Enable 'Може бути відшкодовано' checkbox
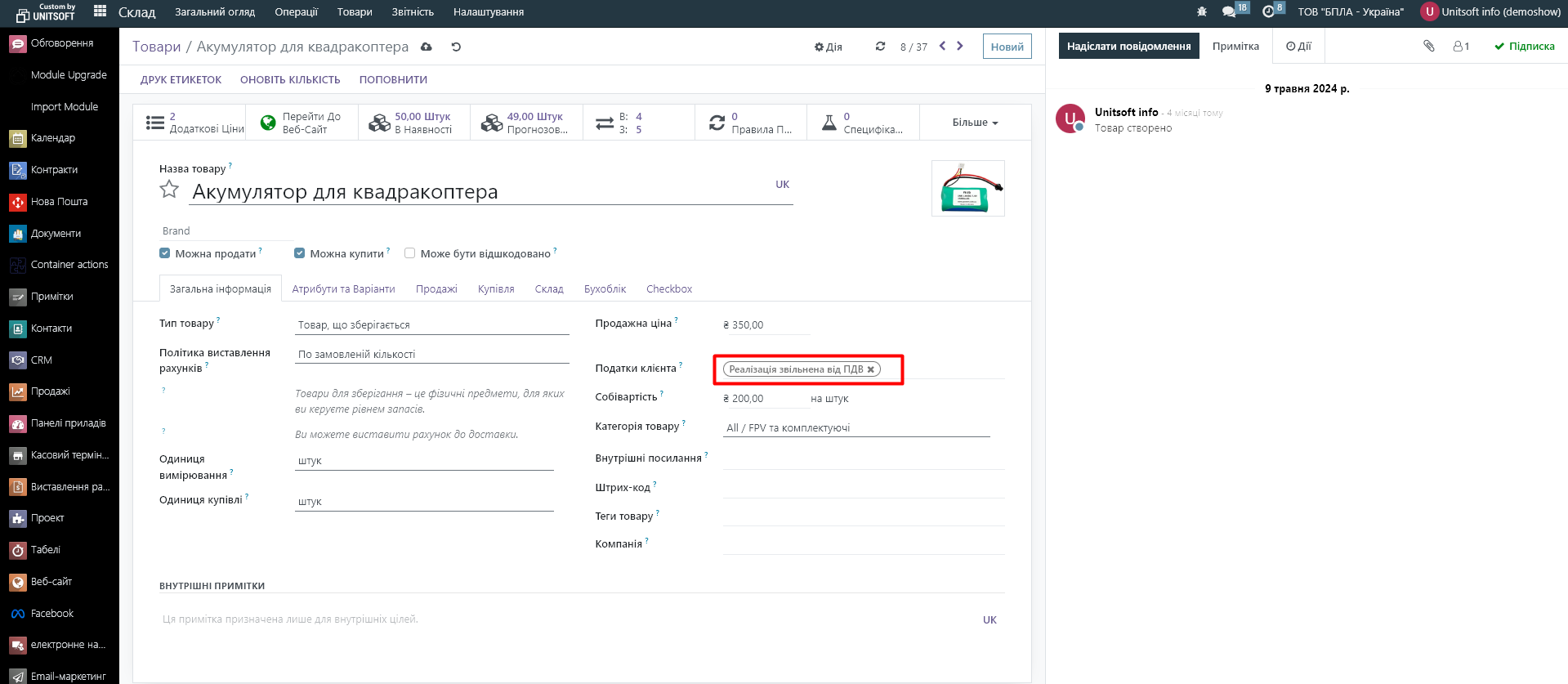The height and width of the screenshot is (684, 1568). (x=410, y=253)
